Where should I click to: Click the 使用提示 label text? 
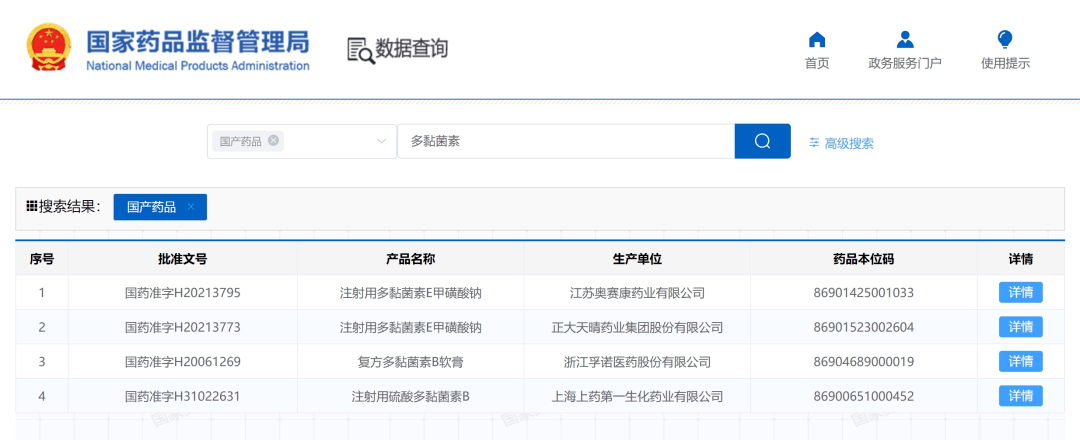[x=1005, y=63]
